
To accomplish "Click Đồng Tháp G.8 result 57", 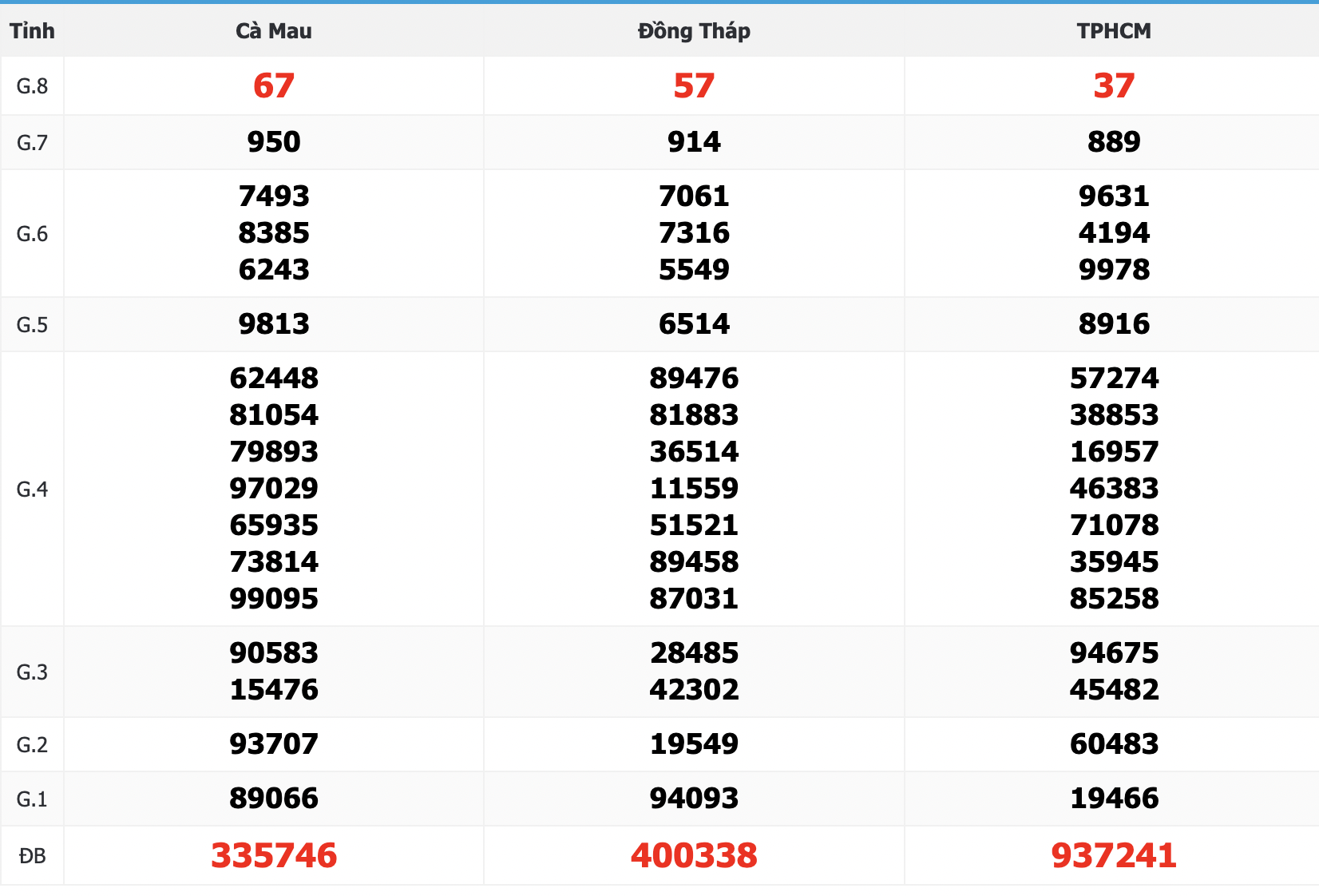I will pyautogui.click(x=694, y=85).
